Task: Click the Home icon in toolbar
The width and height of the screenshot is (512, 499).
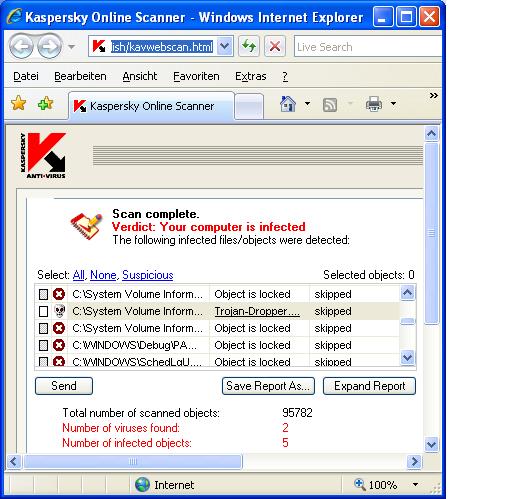Action: tap(288, 104)
